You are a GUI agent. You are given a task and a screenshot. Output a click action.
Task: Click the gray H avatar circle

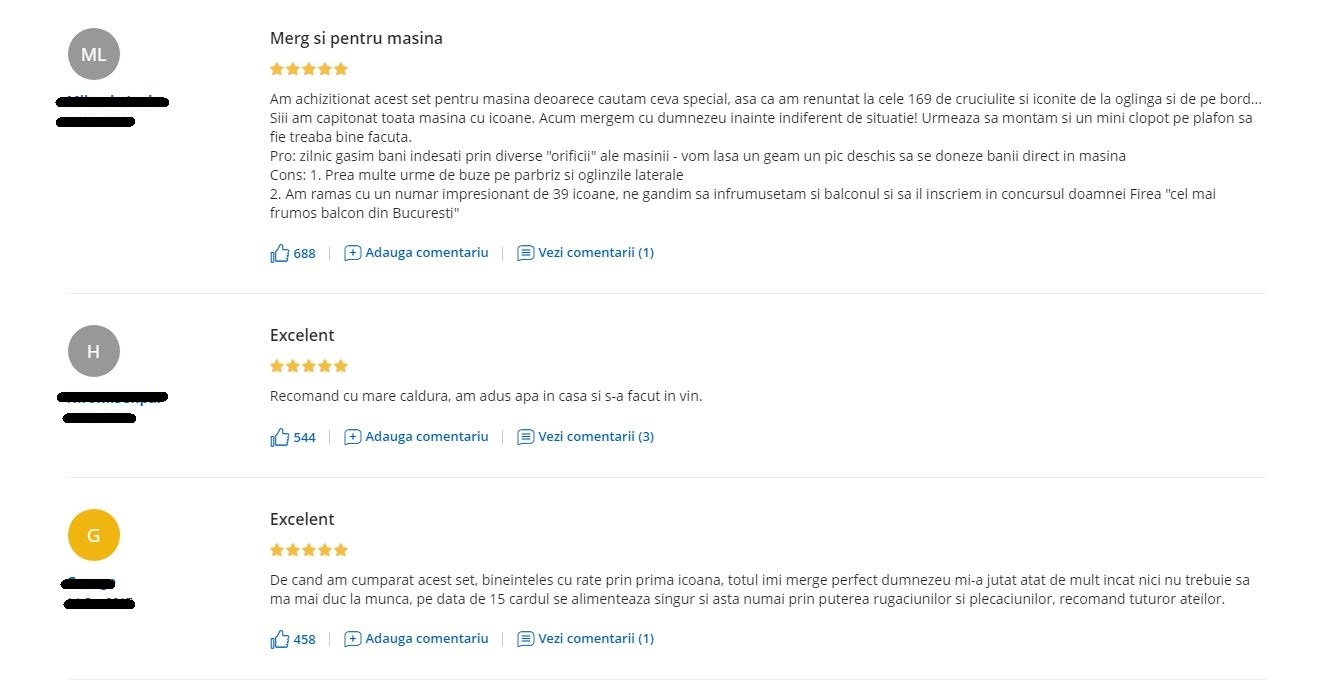pos(94,351)
